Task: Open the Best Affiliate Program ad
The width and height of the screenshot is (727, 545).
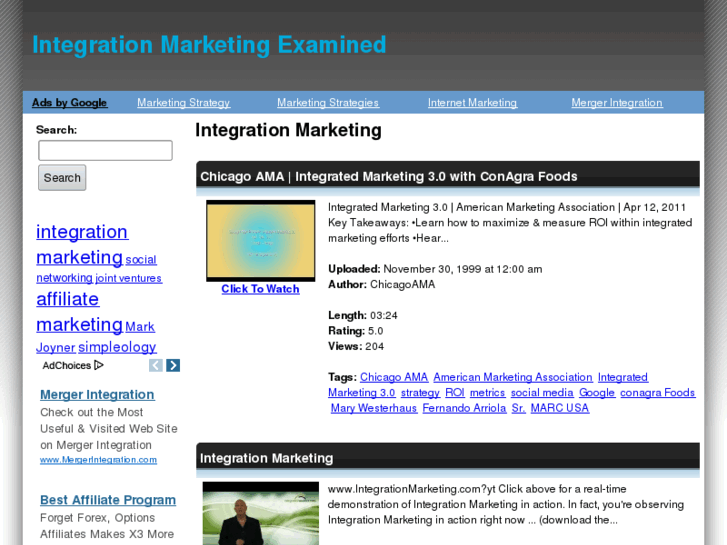Action: (x=108, y=500)
